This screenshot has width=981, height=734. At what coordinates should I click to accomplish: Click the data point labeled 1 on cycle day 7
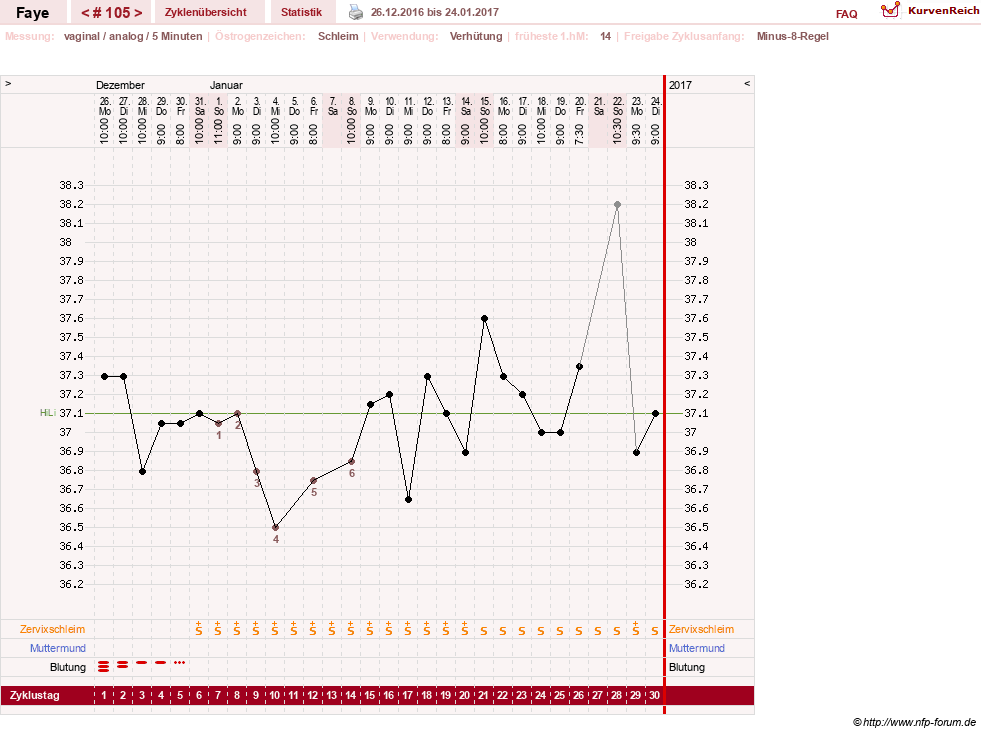pyautogui.click(x=218, y=424)
